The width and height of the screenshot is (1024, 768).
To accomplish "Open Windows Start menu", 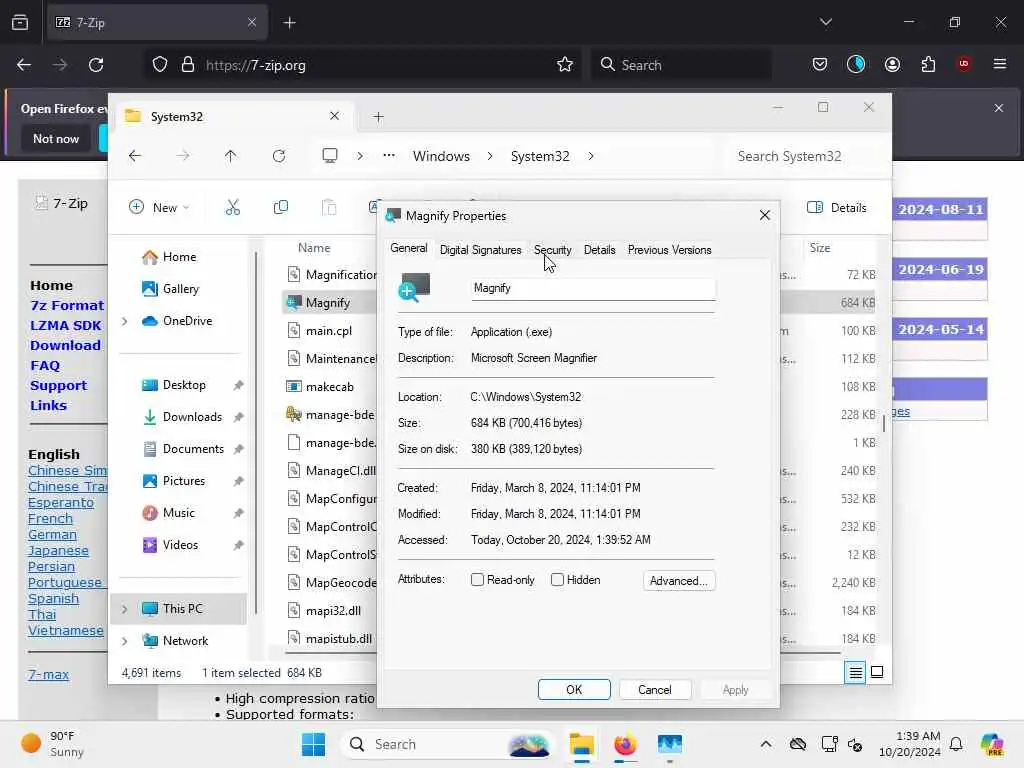I will pyautogui.click(x=313, y=744).
